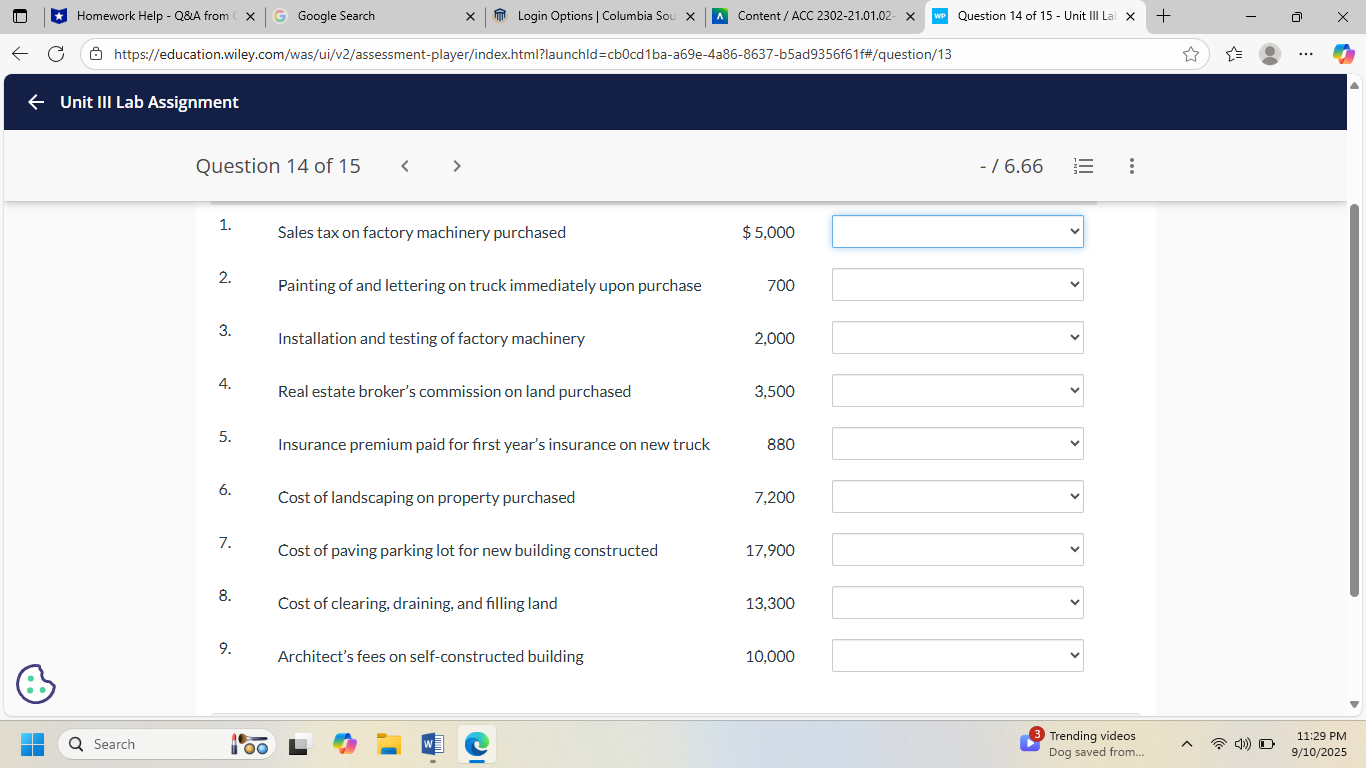The image size is (1366, 768).
Task: Open Microsoft Edge from the taskbar
Action: click(477, 744)
